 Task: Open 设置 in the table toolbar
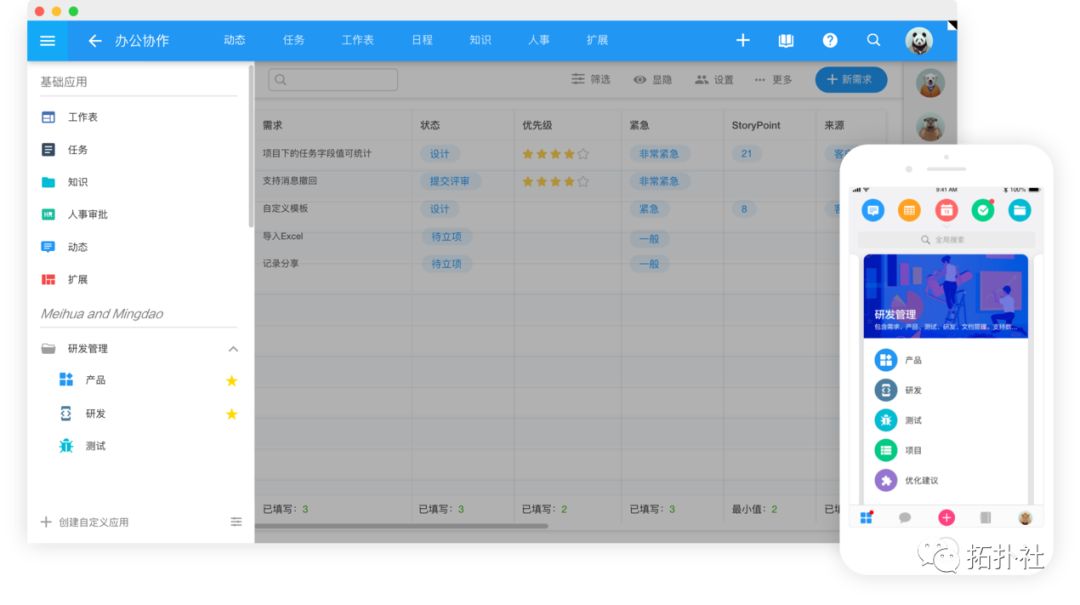point(714,80)
